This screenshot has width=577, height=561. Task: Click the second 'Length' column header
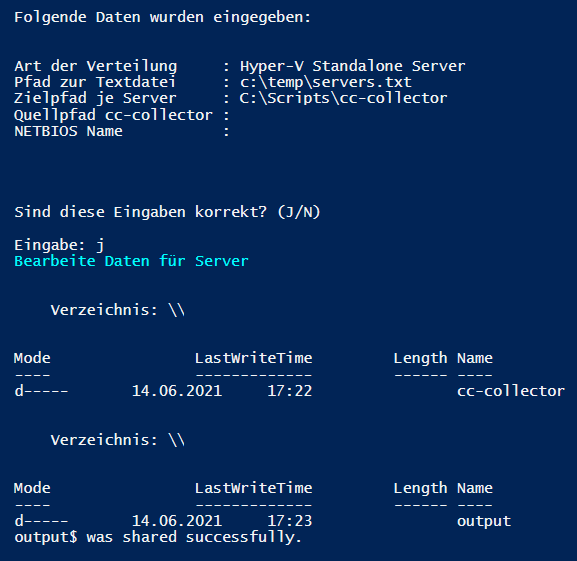421,489
